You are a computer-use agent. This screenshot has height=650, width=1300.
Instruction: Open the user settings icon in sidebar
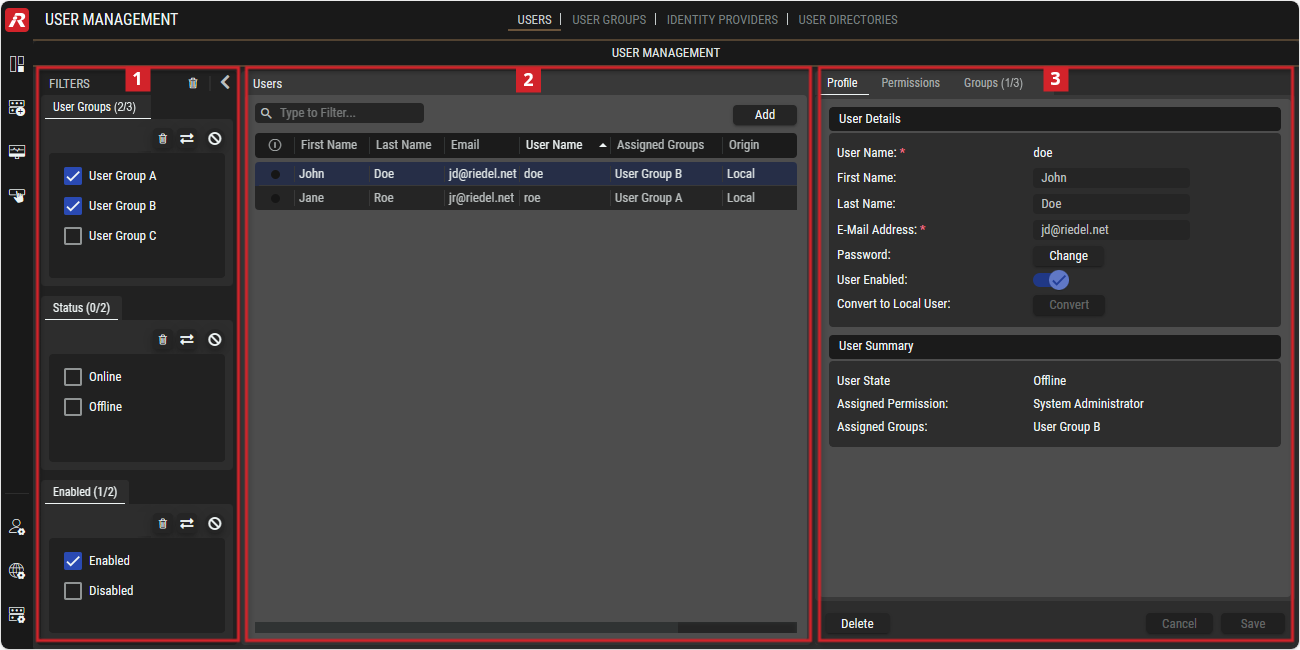click(17, 527)
